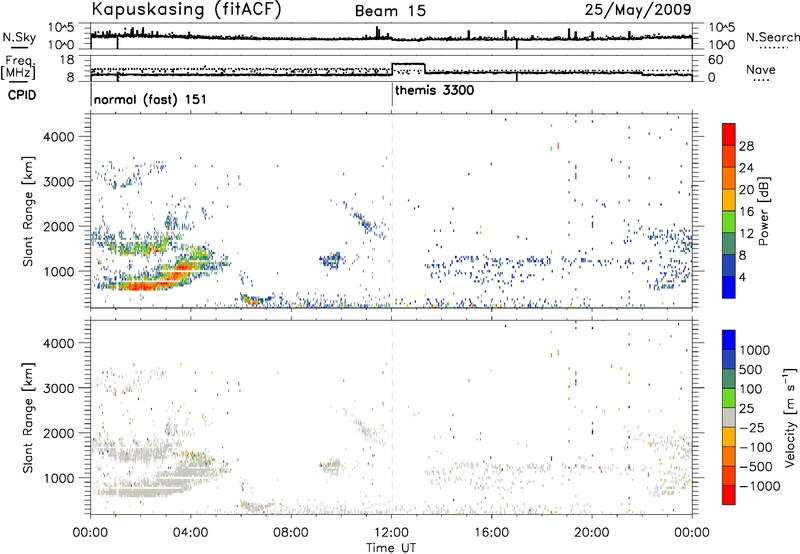Click the CPID marker line beside 'themis 3300'
Image resolution: width=800 pixels, height=554 pixels.
click(x=392, y=94)
